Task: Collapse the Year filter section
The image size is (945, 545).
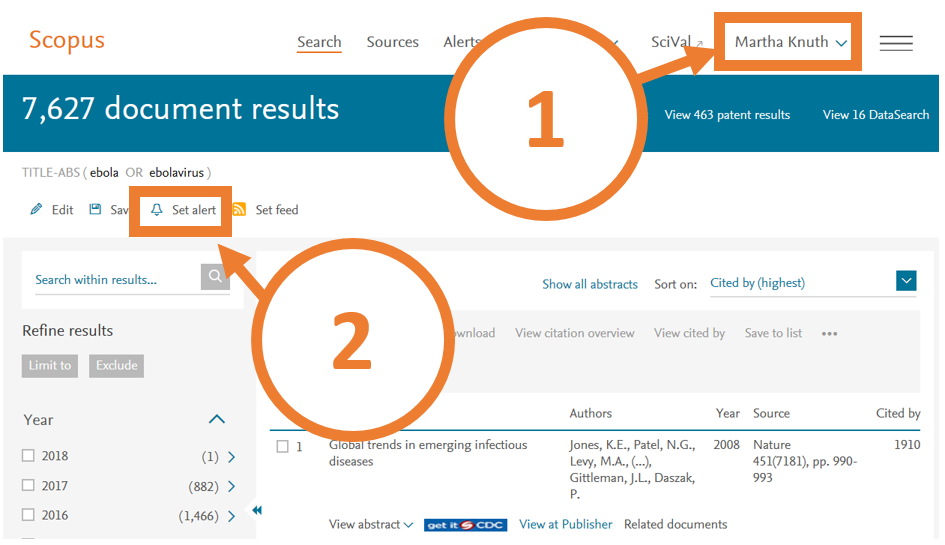Action: tap(217, 420)
